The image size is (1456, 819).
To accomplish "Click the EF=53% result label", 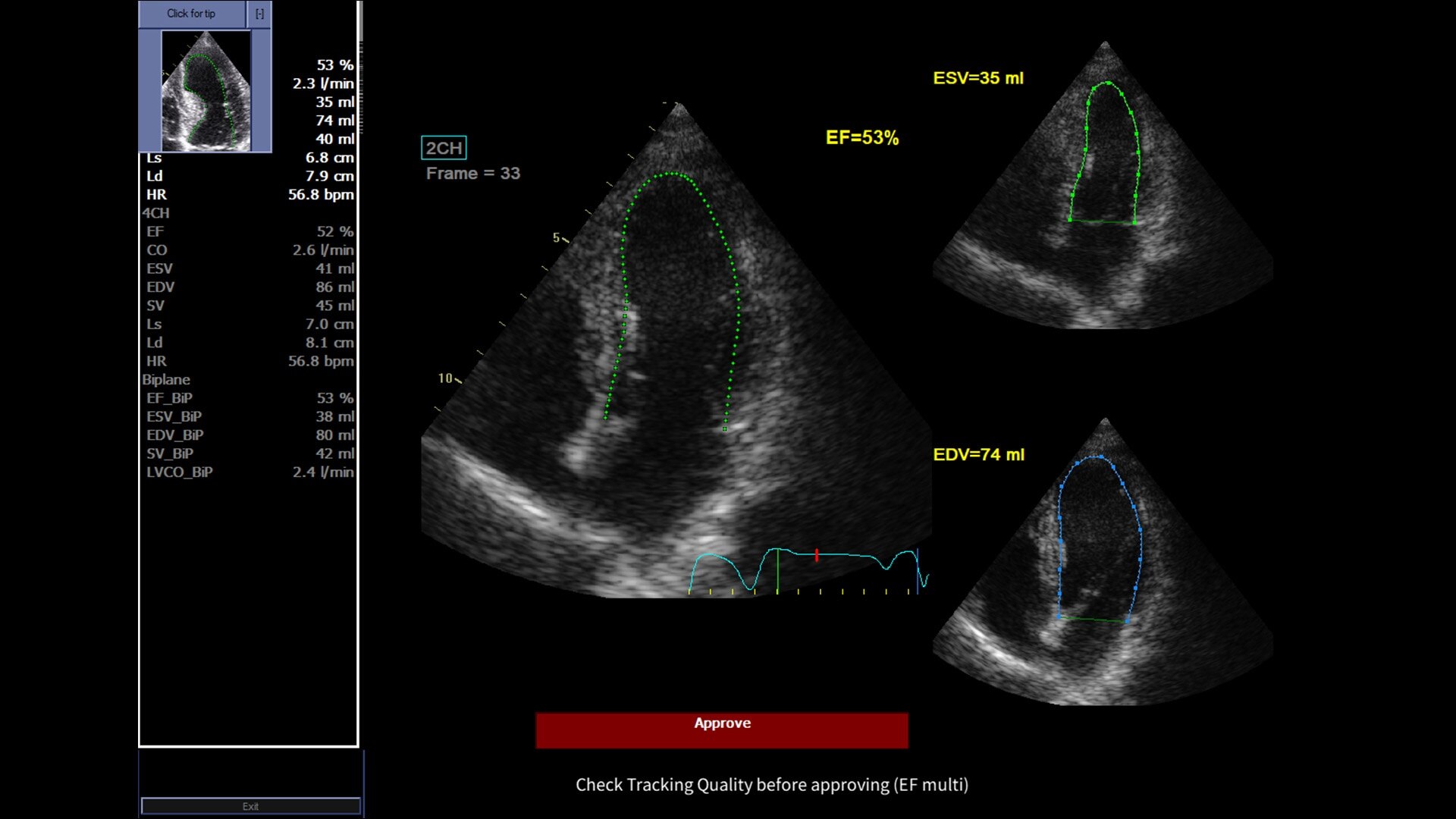I will tap(861, 138).
